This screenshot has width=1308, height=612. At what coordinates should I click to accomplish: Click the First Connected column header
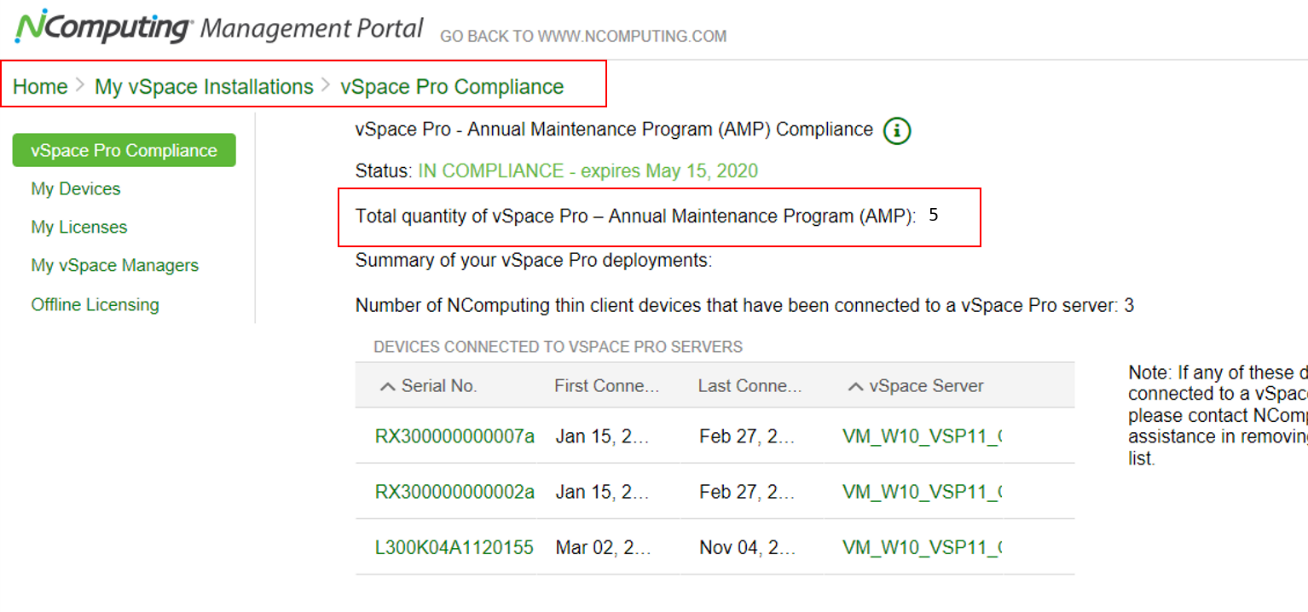607,386
